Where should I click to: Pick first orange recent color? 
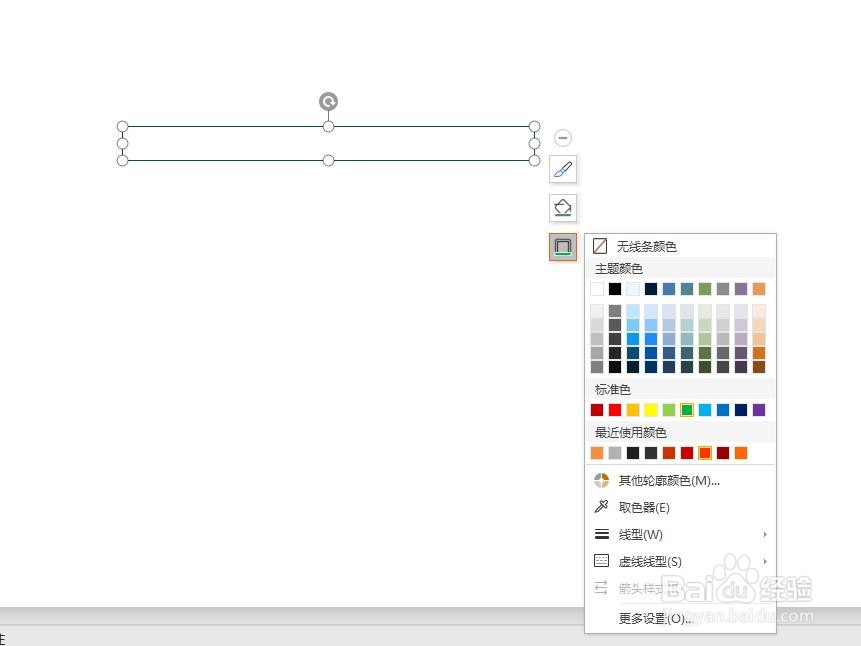(597, 453)
